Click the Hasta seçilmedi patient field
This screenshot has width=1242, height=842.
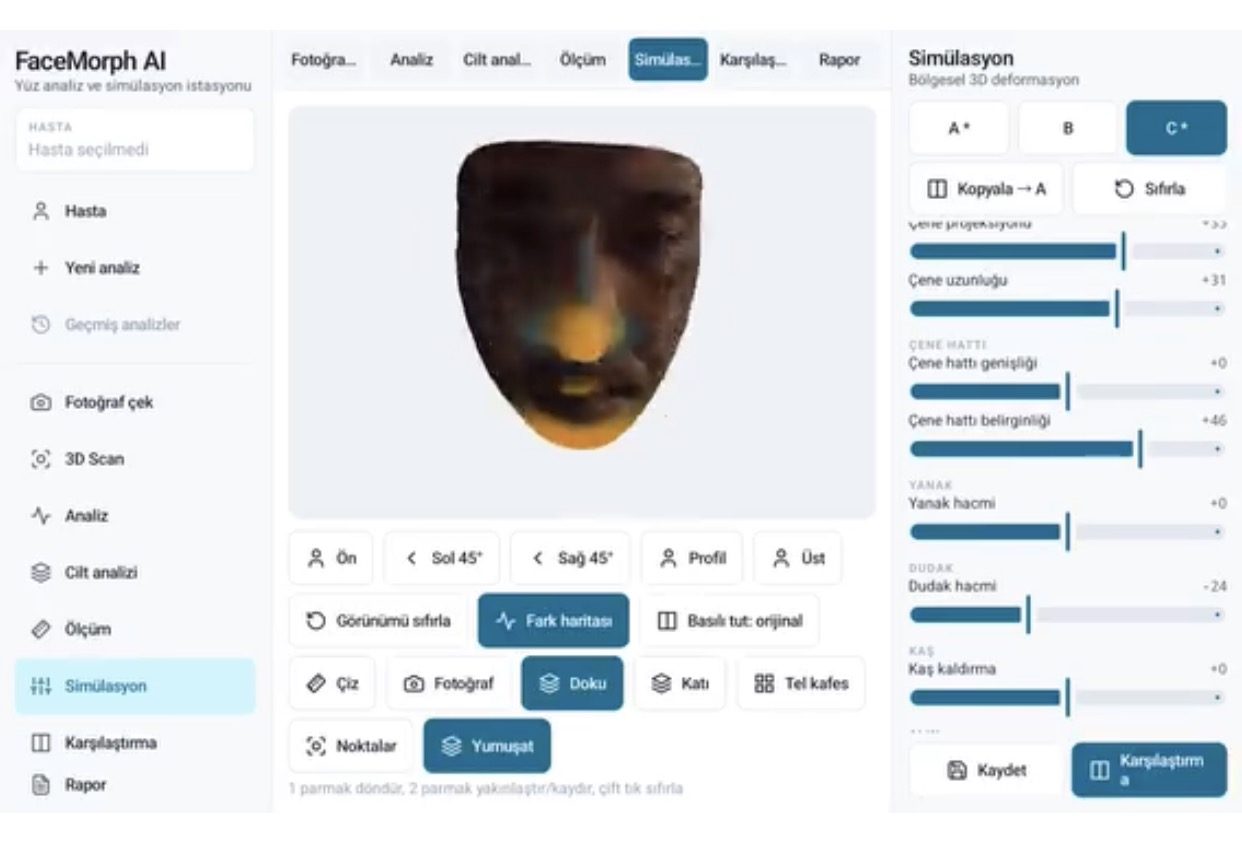point(135,140)
